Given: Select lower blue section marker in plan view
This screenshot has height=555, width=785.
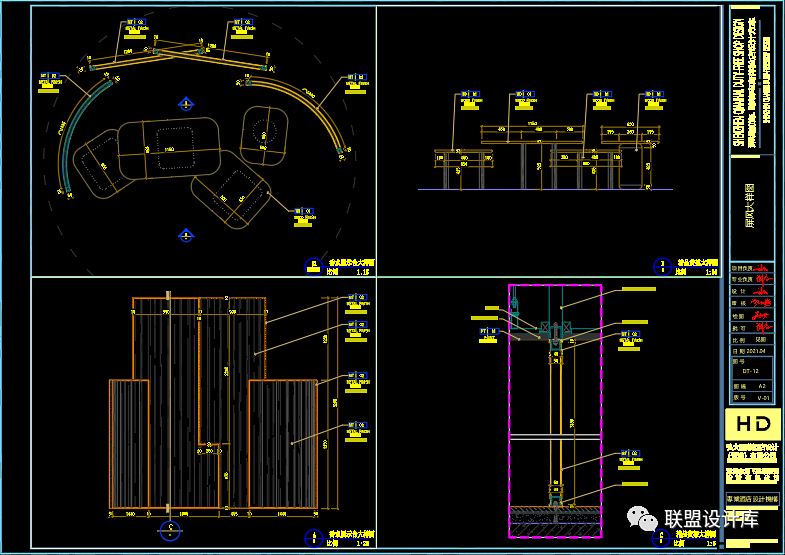Looking at the screenshot, I should pos(186,235).
